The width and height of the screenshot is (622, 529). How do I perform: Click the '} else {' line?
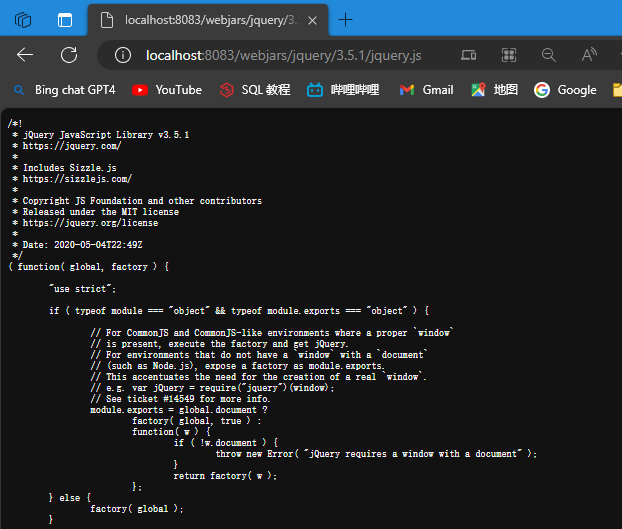tap(70, 498)
